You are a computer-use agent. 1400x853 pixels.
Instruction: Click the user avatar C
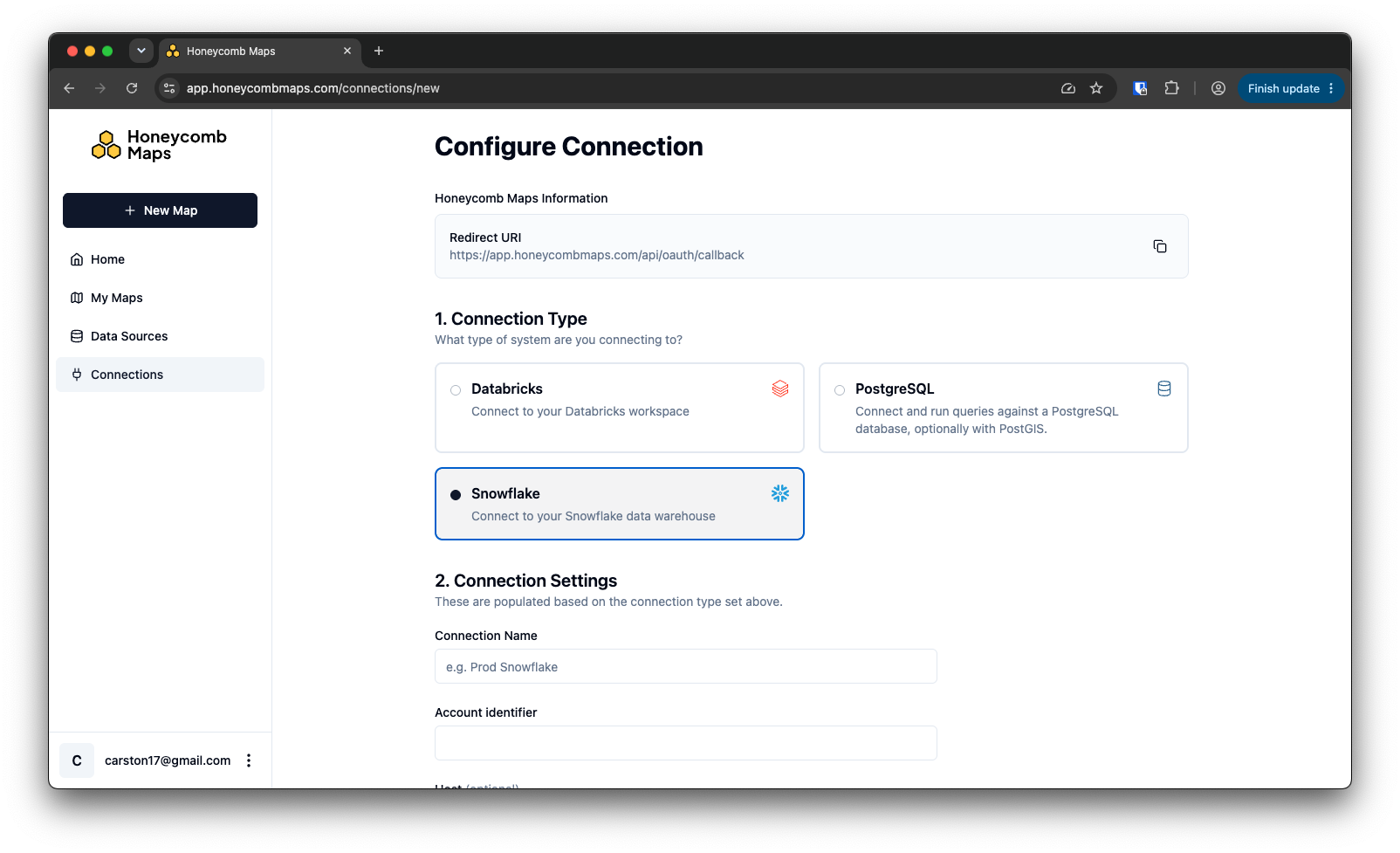pos(77,760)
